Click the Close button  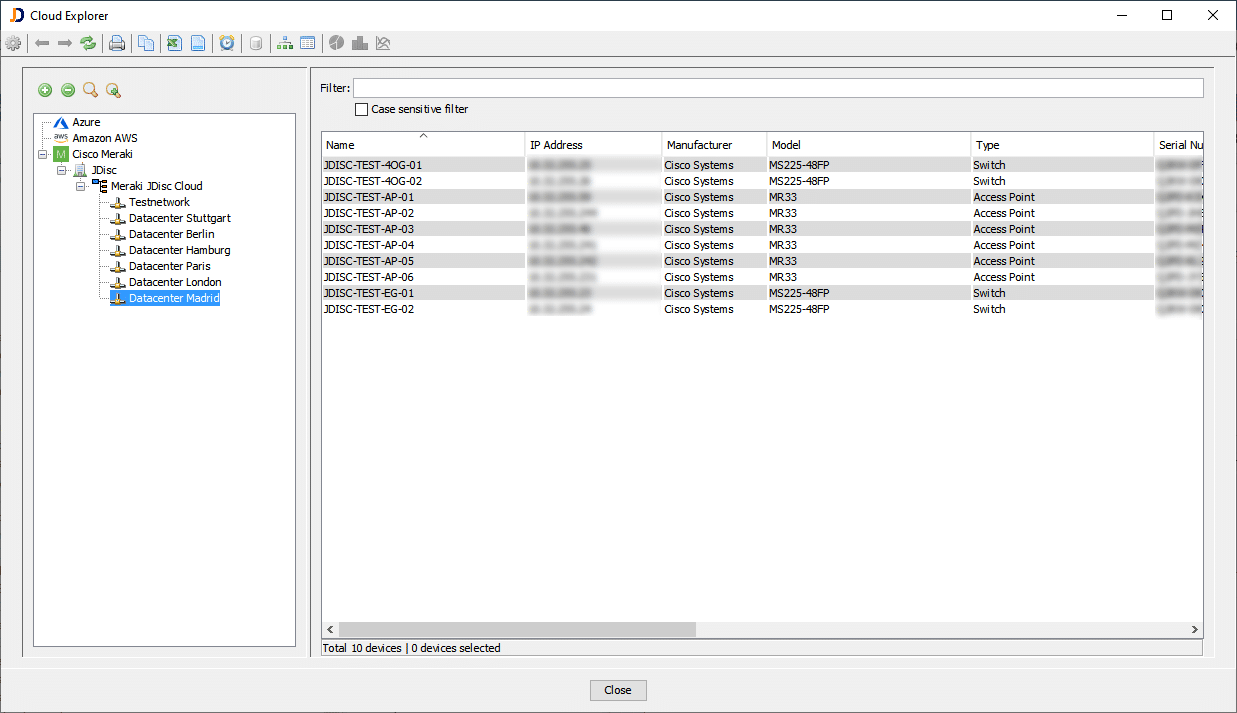[617, 690]
